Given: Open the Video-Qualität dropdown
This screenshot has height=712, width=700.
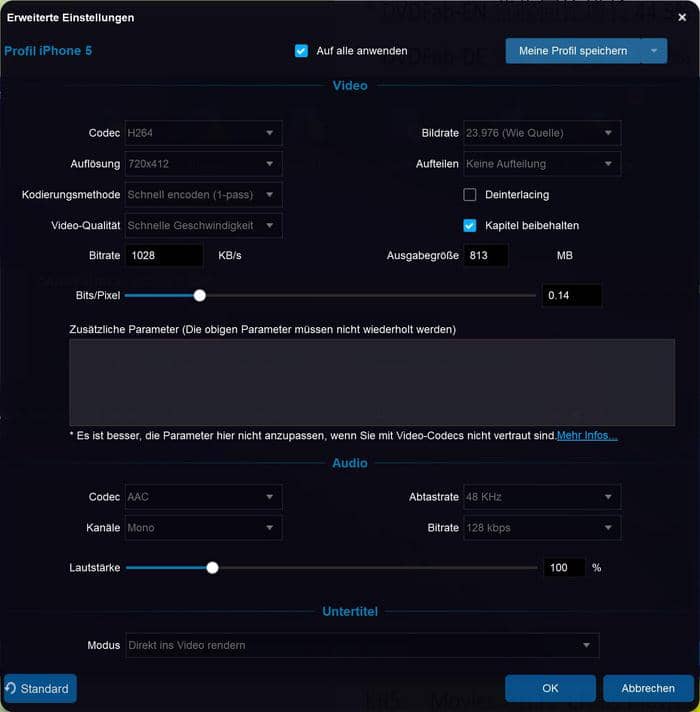Looking at the screenshot, I should 203,226.
